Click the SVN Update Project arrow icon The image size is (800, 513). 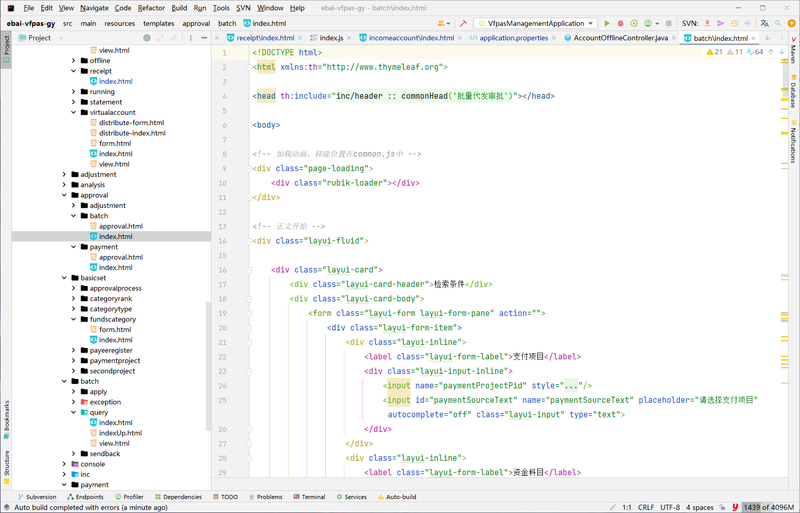click(x=709, y=22)
